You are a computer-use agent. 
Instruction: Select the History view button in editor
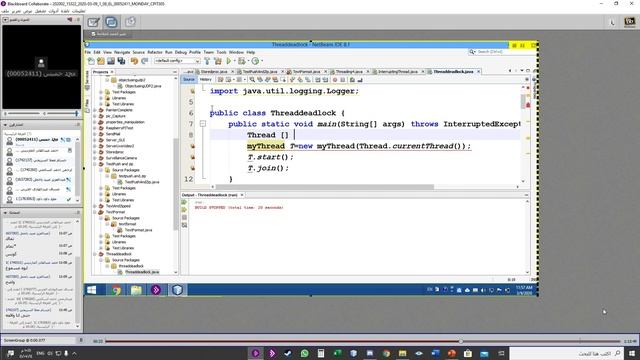click(x=205, y=80)
